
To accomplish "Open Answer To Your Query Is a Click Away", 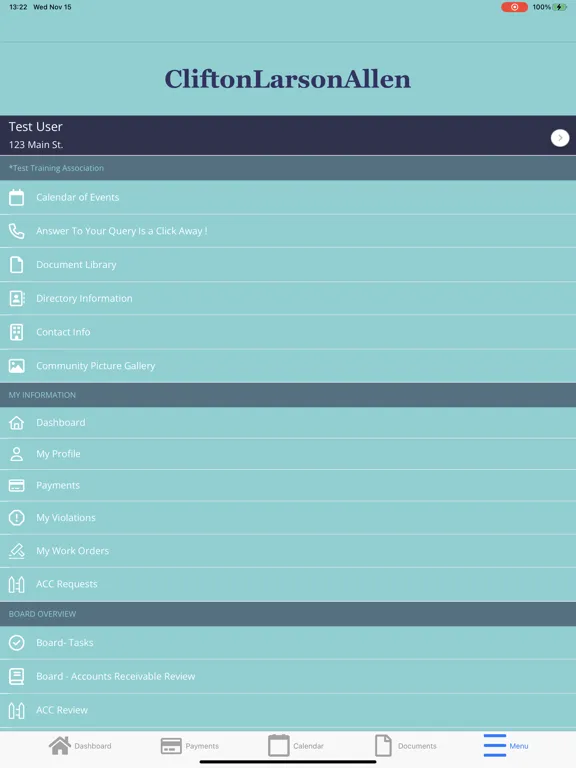I will point(288,231).
